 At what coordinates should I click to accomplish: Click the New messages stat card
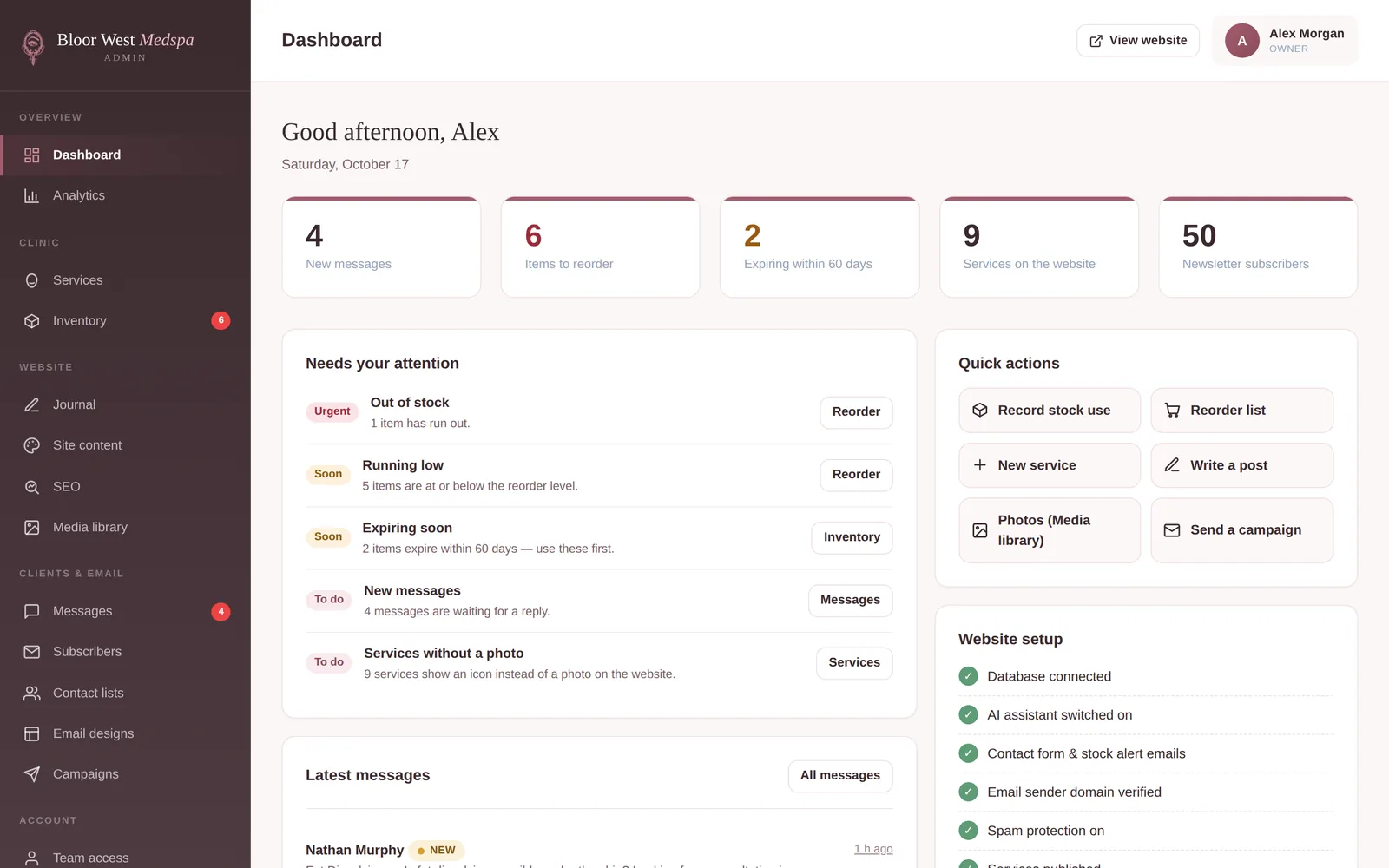[x=381, y=247]
